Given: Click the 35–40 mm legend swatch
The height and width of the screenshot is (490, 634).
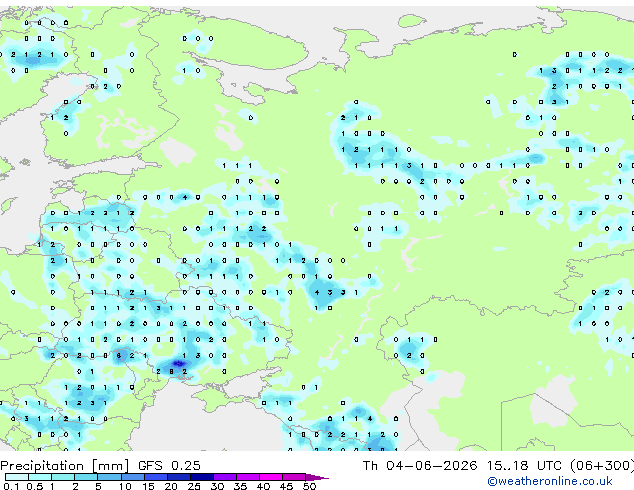Looking at the screenshot, I should pyautogui.click(x=248, y=477).
